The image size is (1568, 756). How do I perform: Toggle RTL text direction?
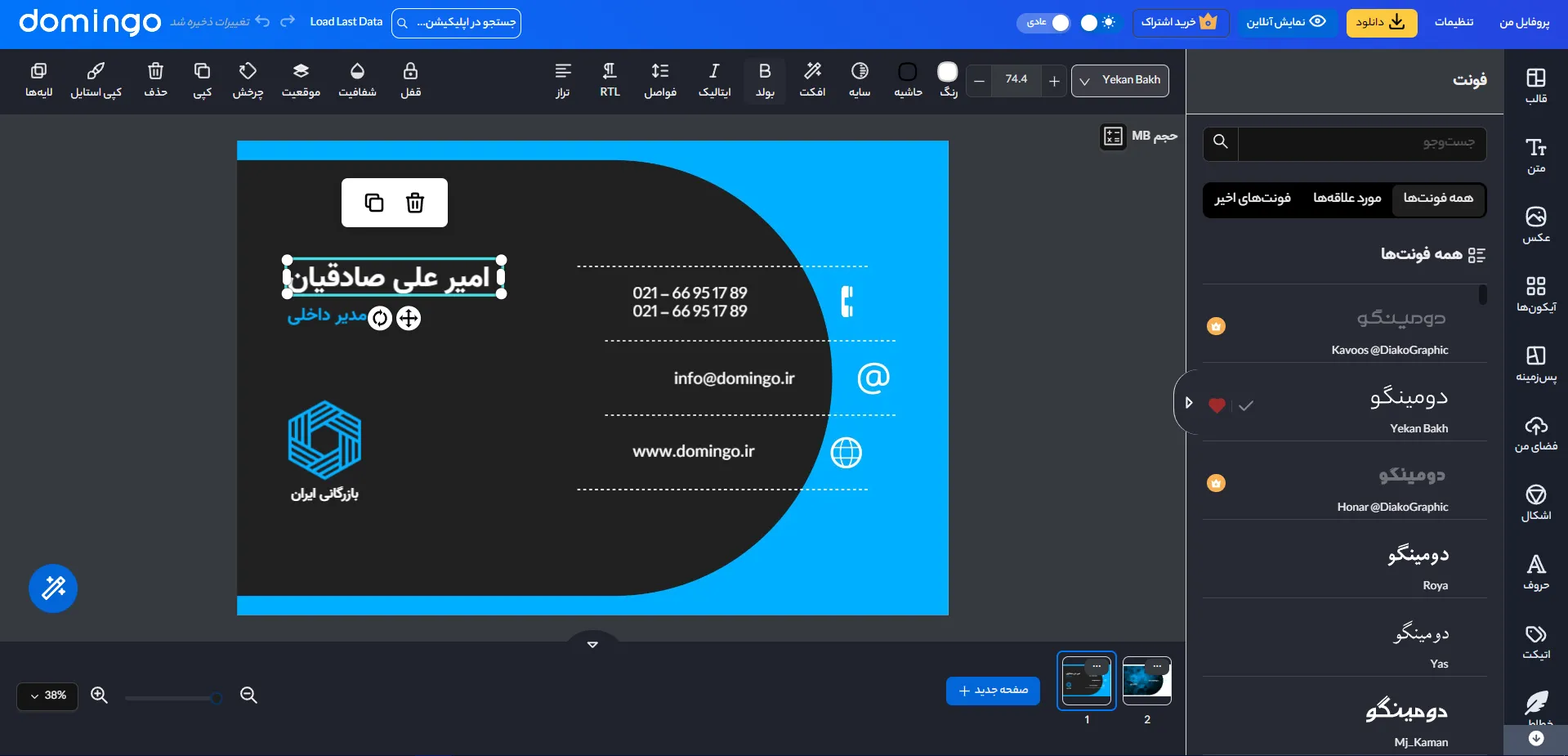610,80
